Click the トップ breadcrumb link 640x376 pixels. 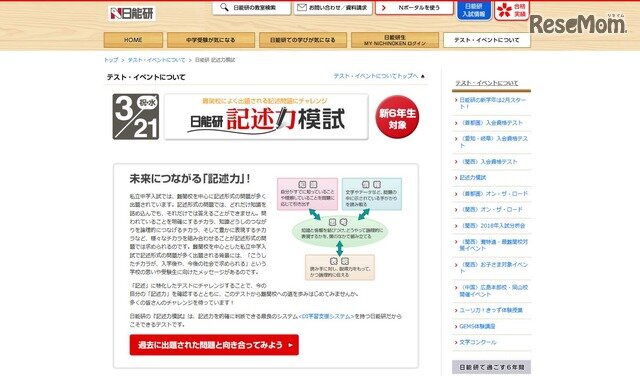tap(111, 60)
